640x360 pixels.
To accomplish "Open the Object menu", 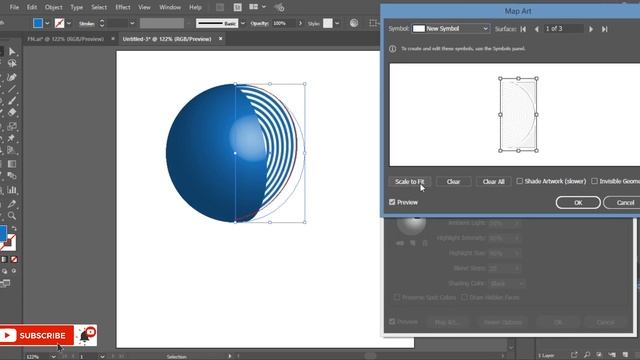I will pos(53,7).
